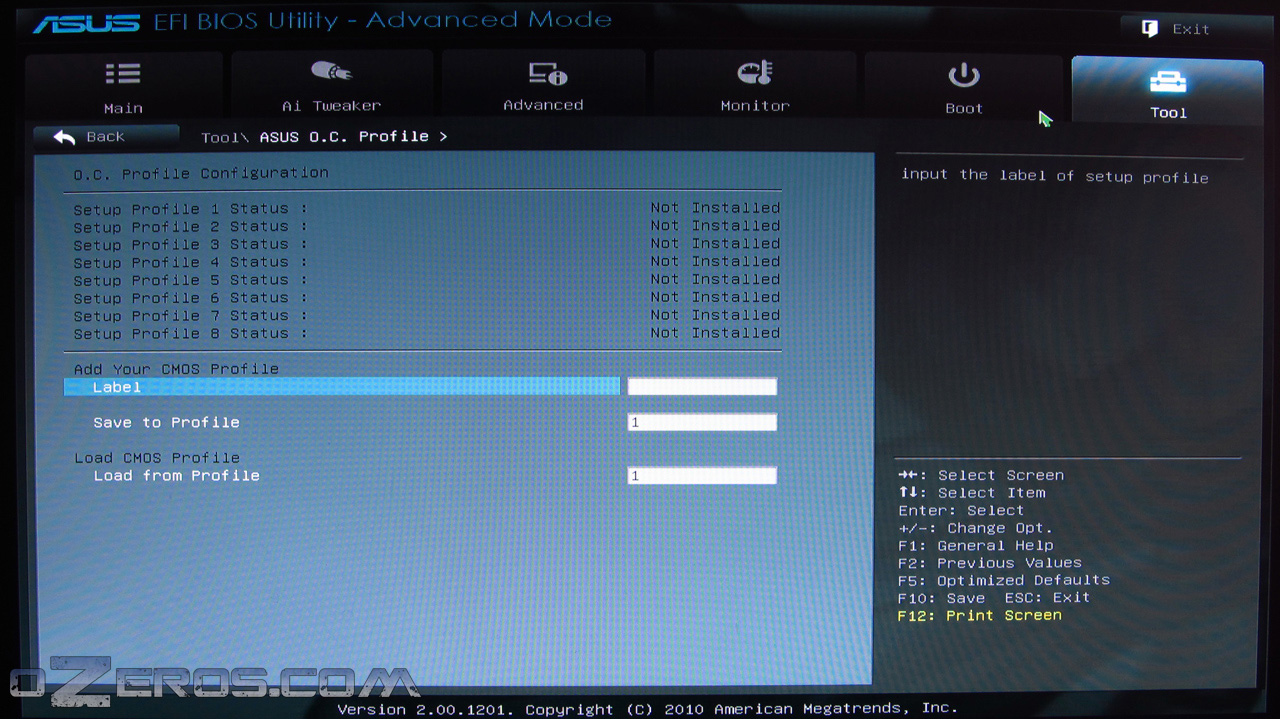Click ASUS O.C. Profile breadcrumb
Viewport: 1280px width, 719px height.
[344, 136]
